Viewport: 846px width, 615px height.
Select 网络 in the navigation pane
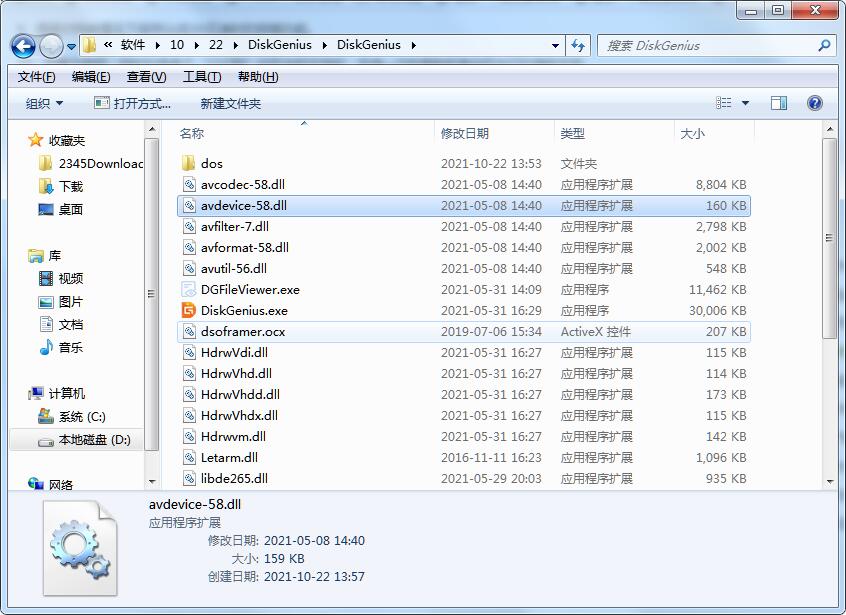point(50,484)
